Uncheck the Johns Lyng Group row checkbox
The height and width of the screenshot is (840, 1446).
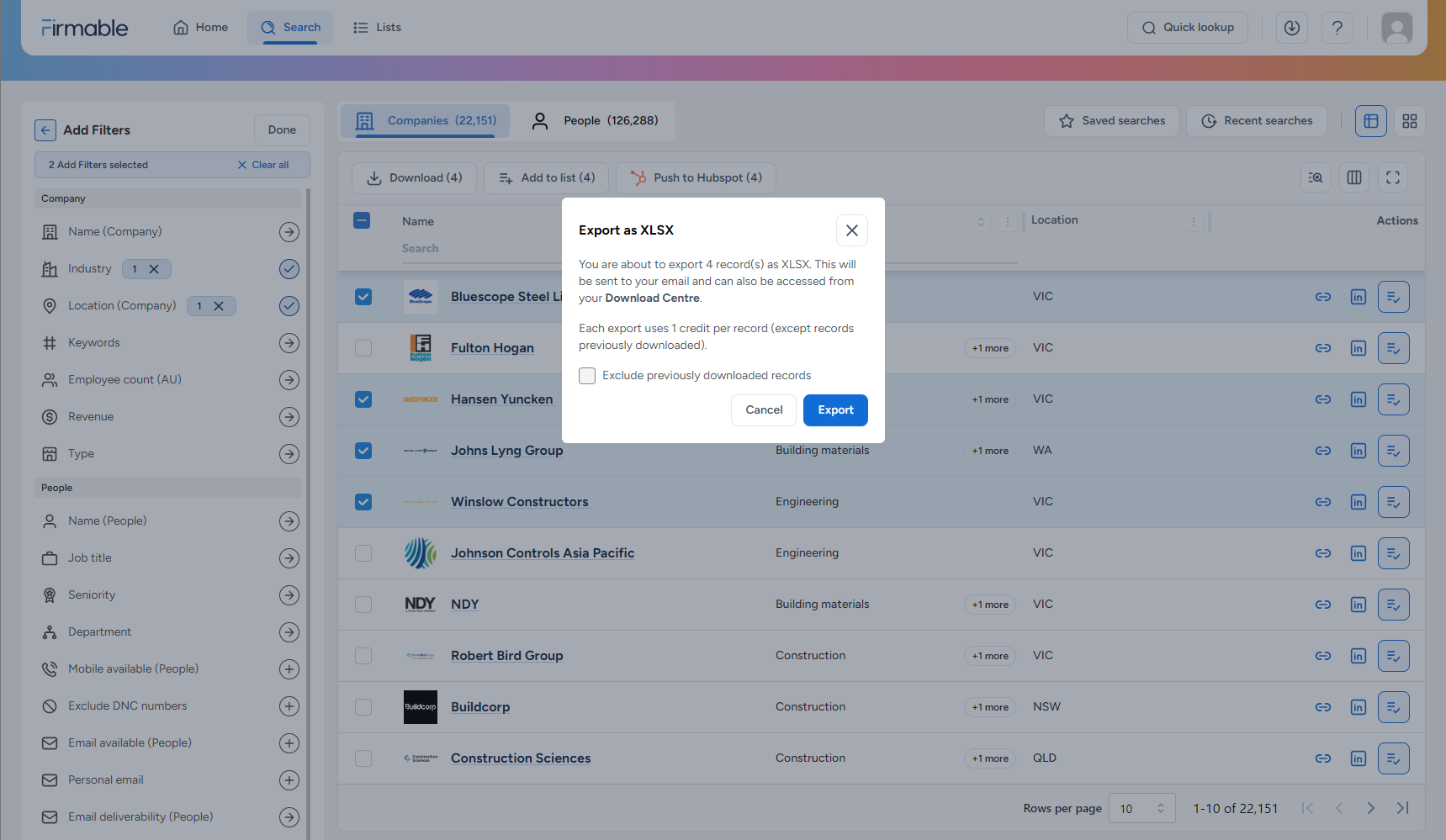click(363, 451)
